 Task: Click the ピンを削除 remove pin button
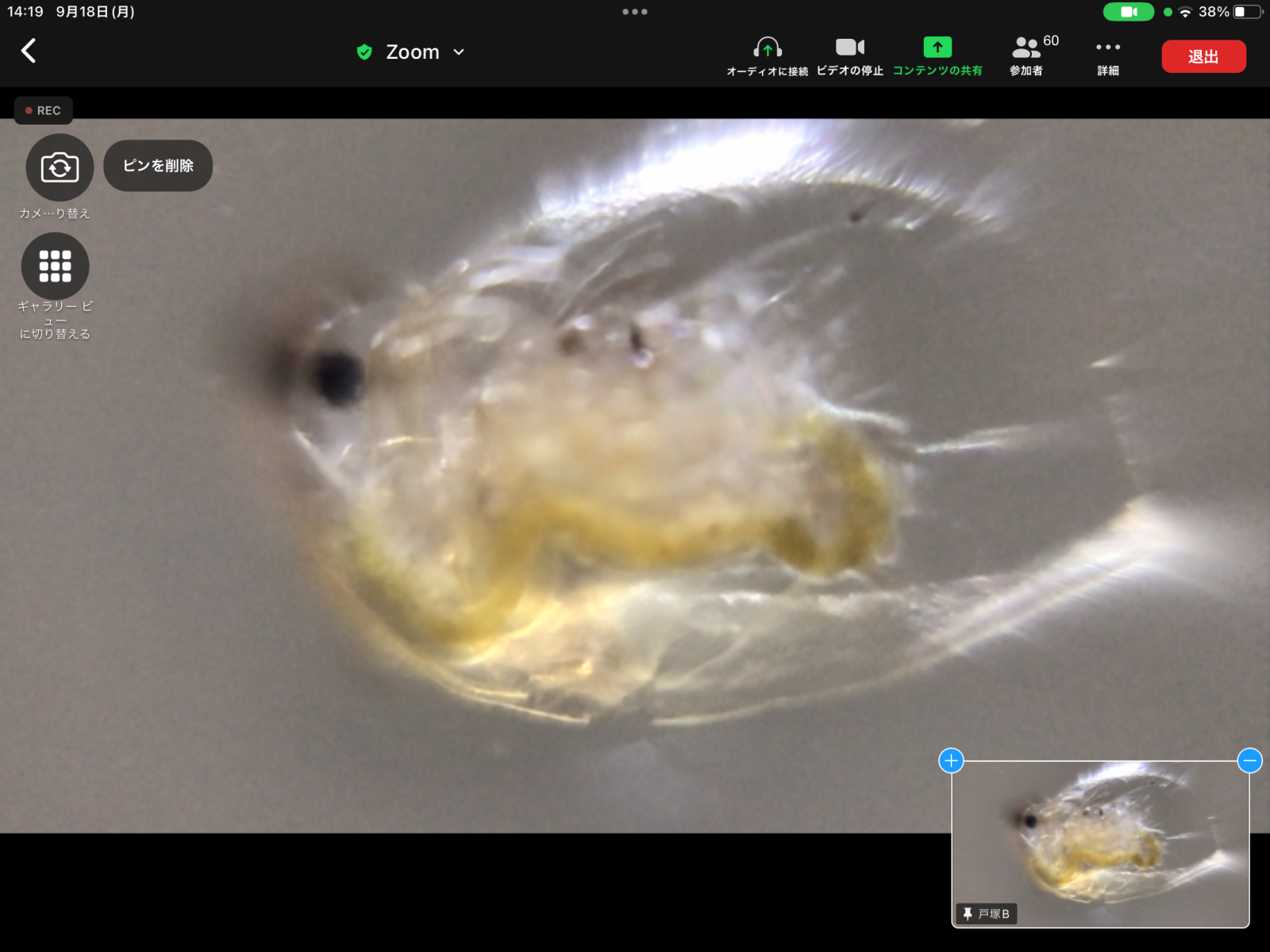158,166
